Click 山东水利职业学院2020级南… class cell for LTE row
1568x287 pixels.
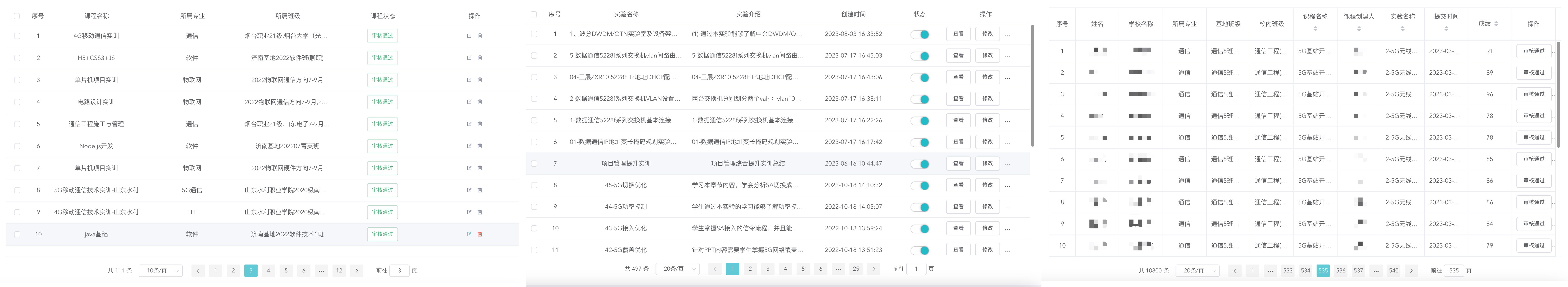[x=286, y=212]
